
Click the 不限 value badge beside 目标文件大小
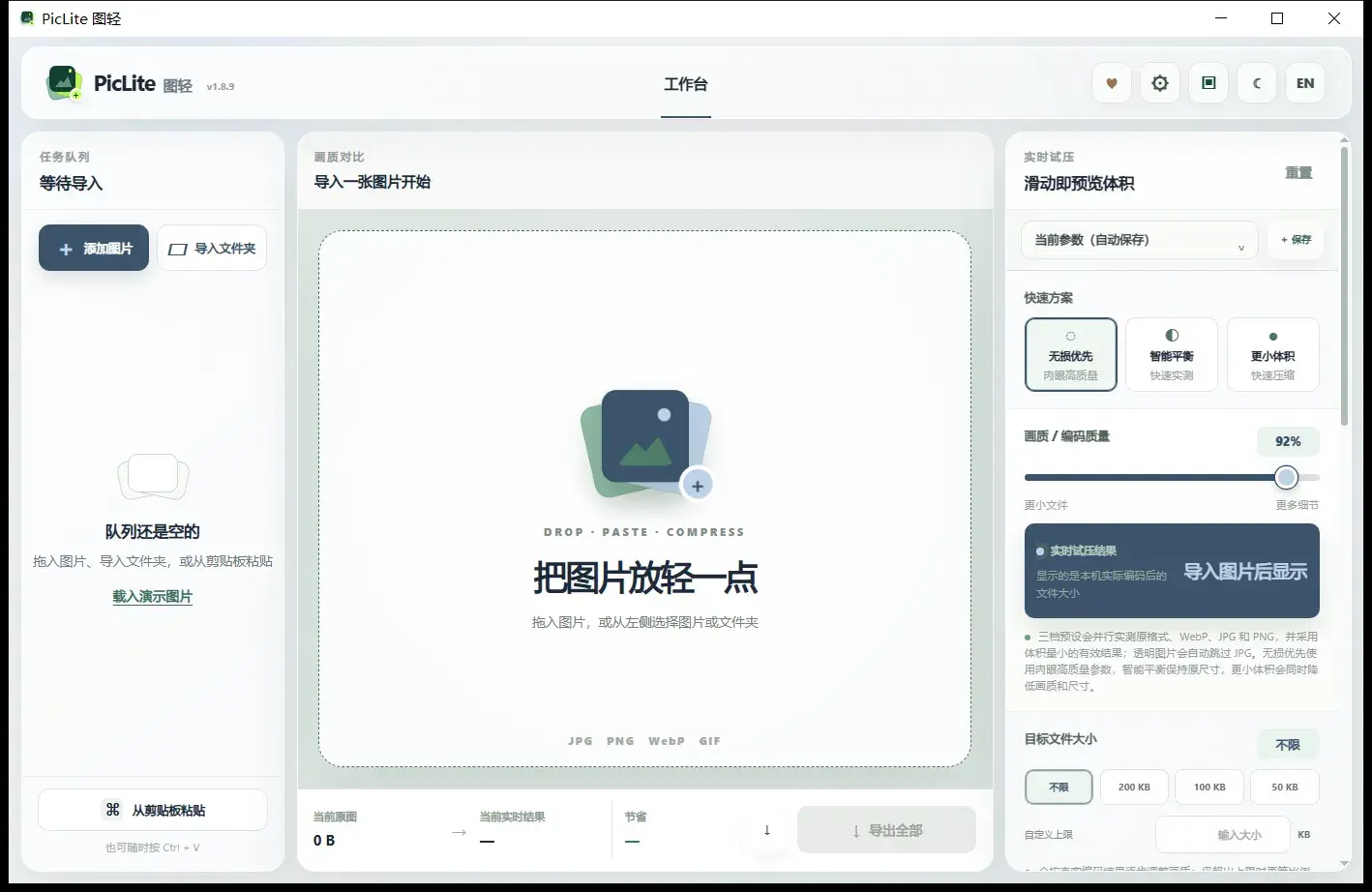(1288, 745)
